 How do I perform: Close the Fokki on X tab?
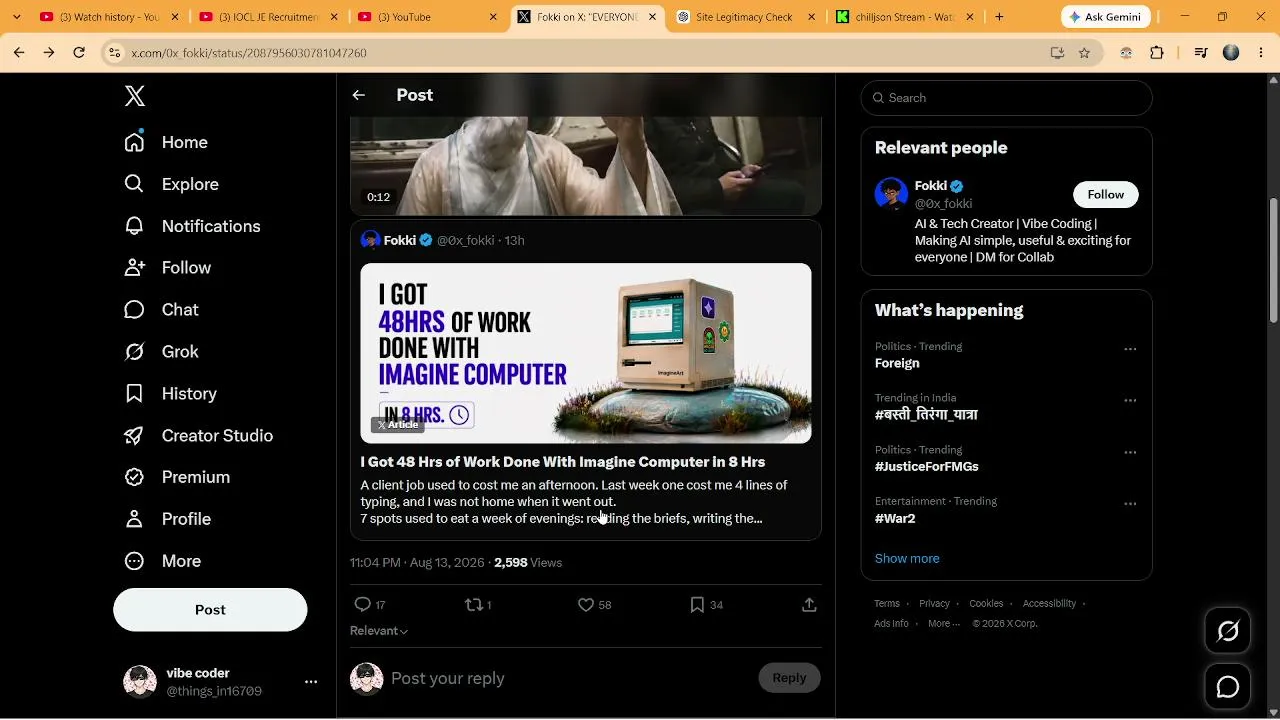(x=653, y=17)
